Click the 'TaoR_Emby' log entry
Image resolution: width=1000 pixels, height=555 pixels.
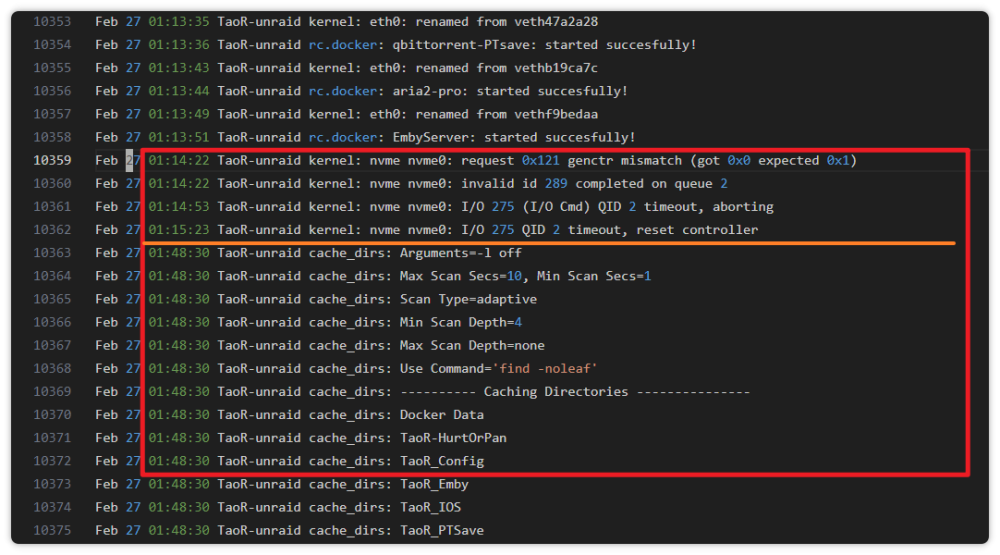click(434, 484)
